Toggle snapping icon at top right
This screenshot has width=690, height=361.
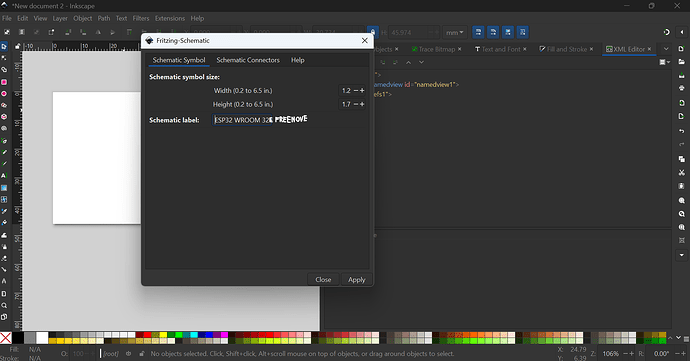coord(666,32)
